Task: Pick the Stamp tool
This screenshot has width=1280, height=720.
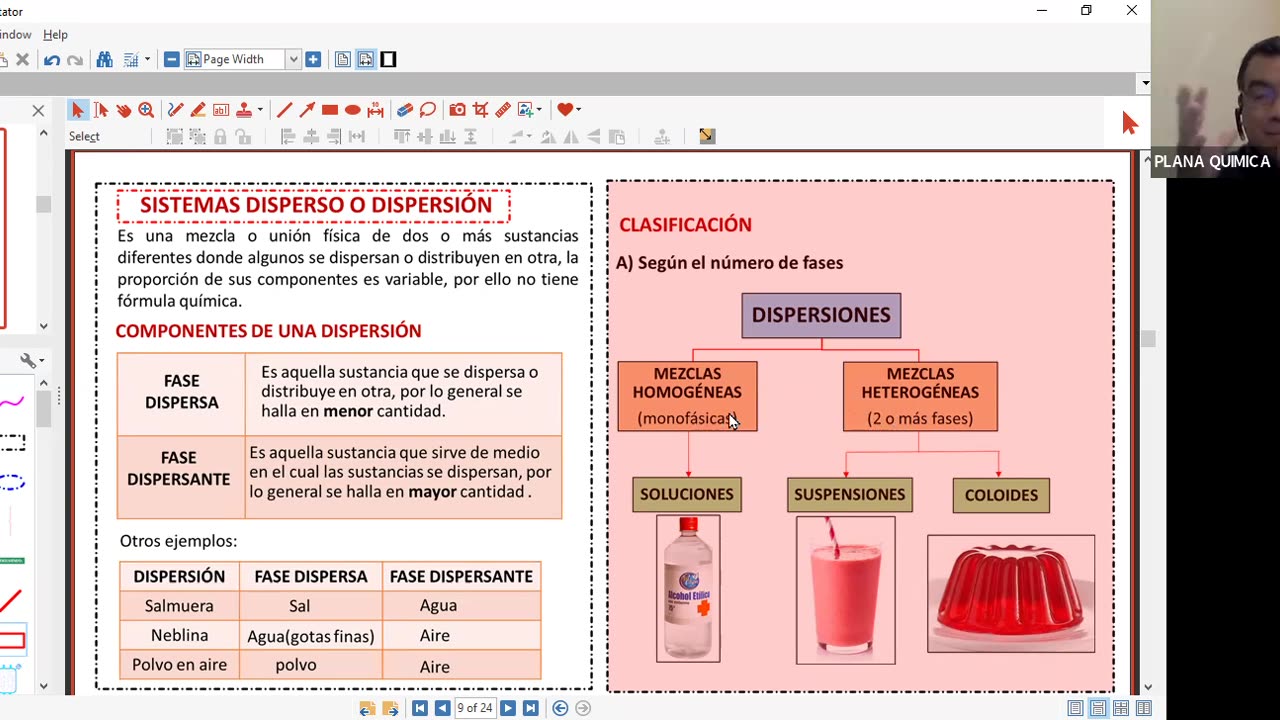Action: point(243,110)
